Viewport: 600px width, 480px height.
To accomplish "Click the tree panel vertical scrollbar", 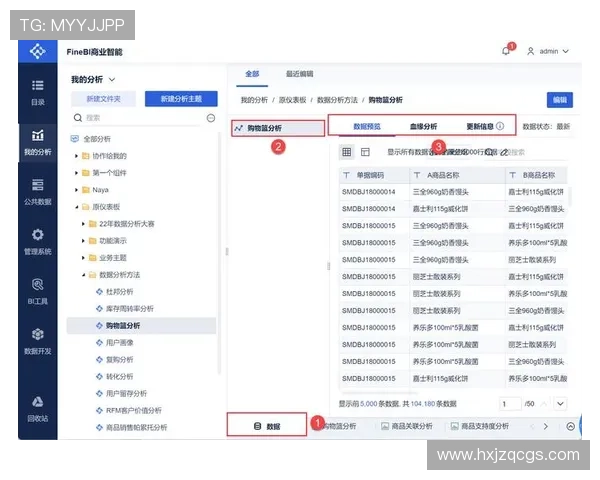I will [x=220, y=253].
